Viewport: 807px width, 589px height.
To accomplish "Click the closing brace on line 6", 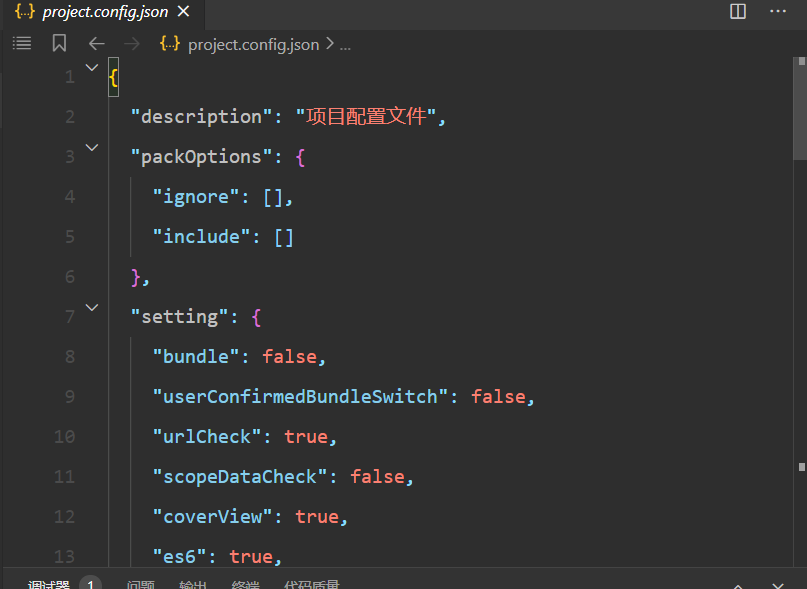I will tap(135, 277).
